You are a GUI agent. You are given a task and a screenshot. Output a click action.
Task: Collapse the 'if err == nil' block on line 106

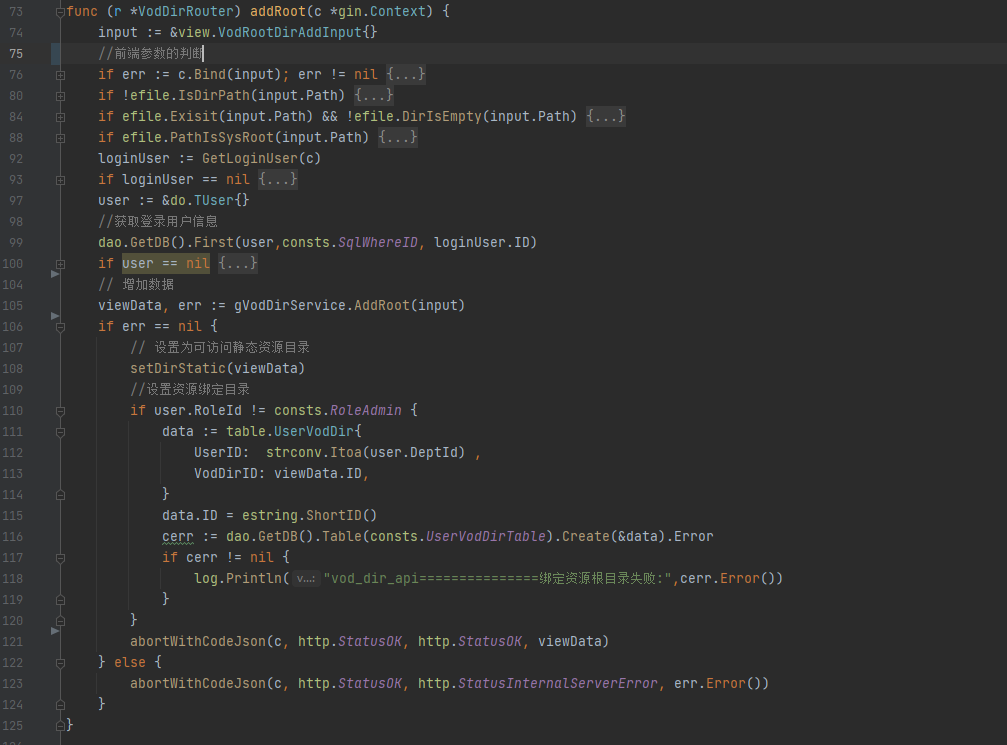[60, 327]
